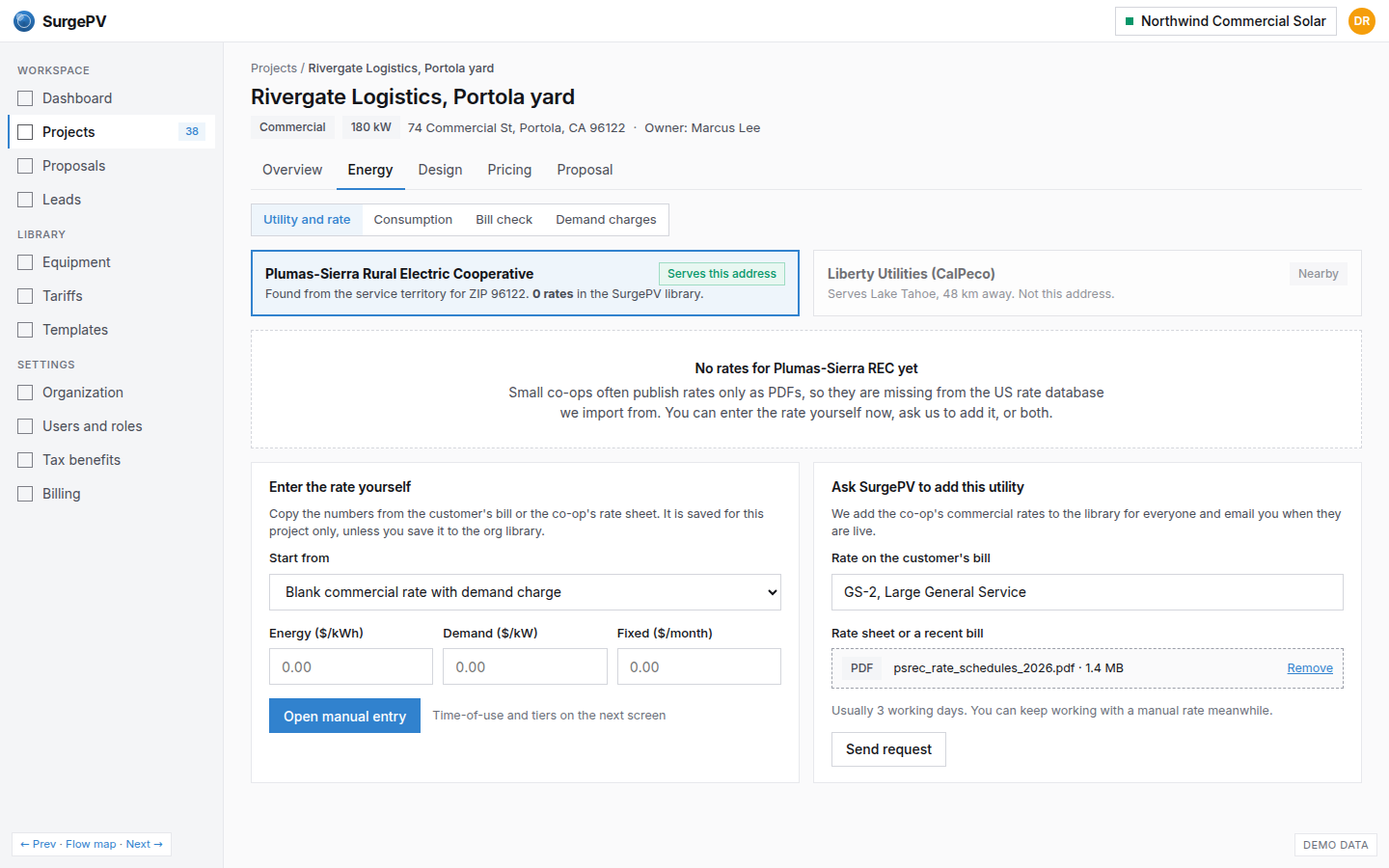
Task: Select the Liberty Utilities (CalPeco) card
Action: point(1087,284)
